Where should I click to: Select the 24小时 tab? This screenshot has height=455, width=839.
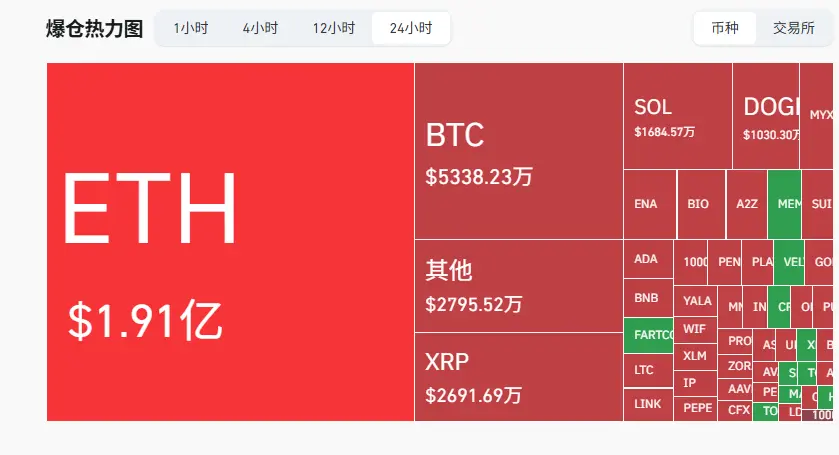[x=411, y=28]
